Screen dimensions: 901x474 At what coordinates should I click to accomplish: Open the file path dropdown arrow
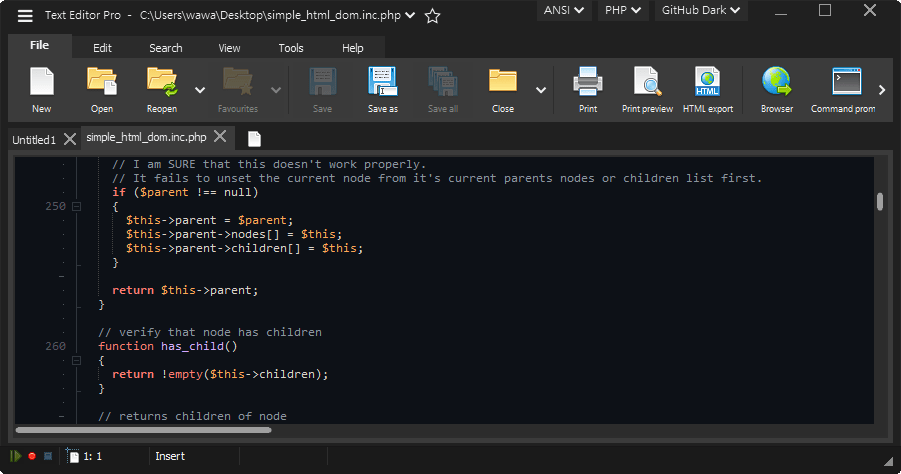pos(410,16)
